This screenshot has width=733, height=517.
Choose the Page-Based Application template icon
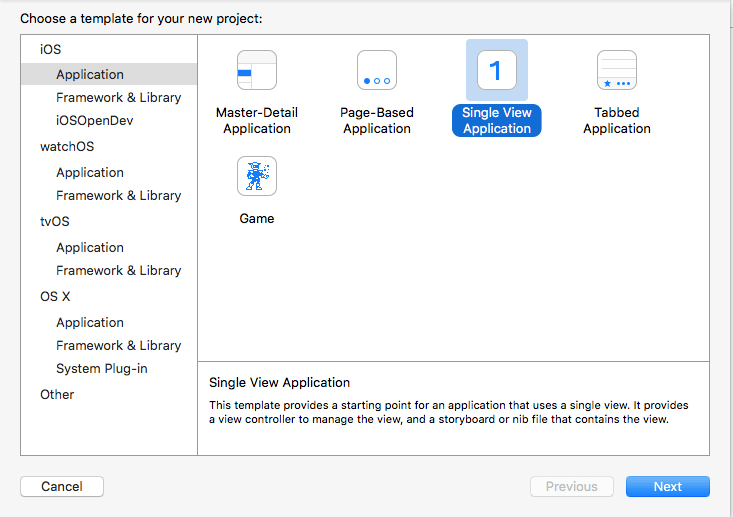(x=377, y=71)
